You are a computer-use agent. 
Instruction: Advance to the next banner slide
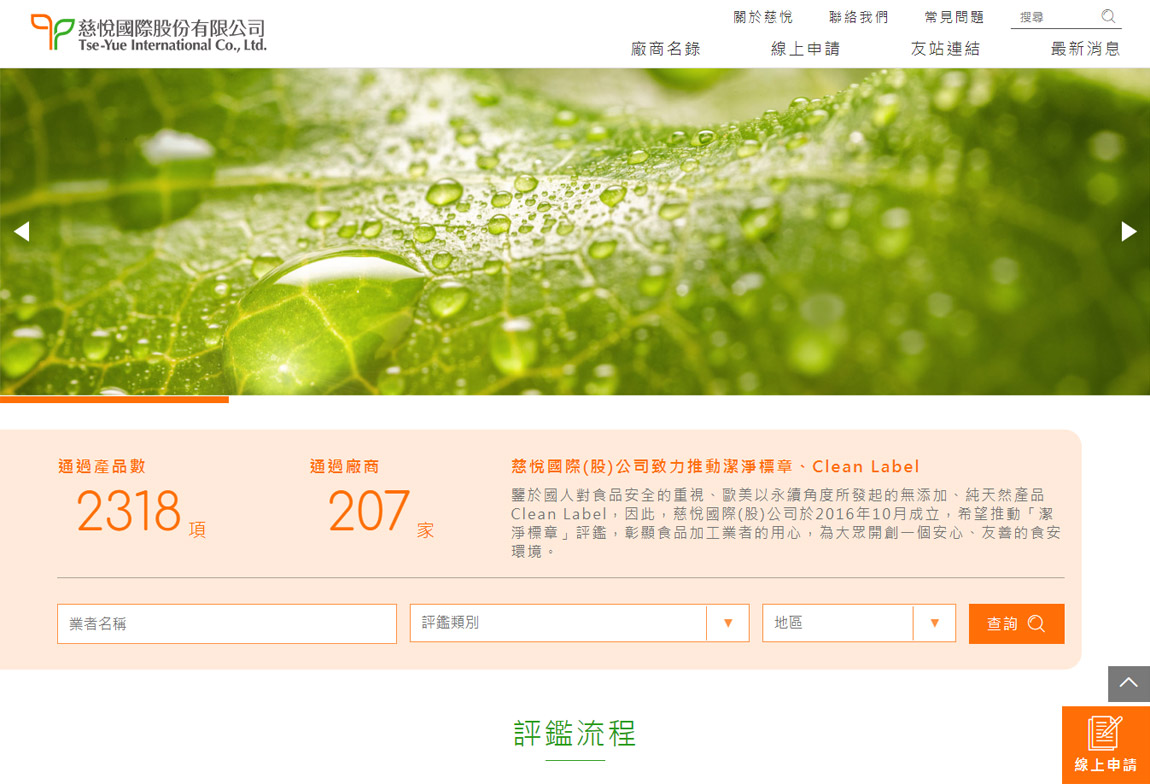(x=1128, y=231)
